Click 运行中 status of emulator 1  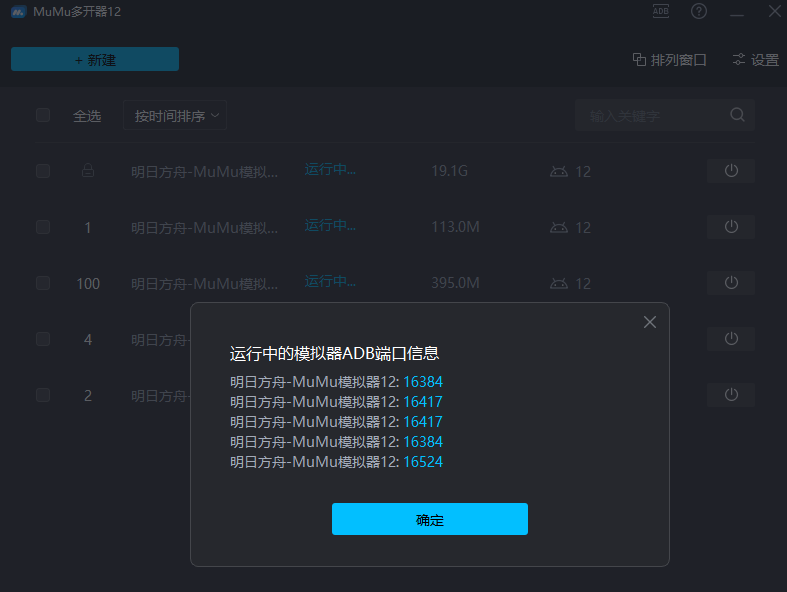coord(330,226)
